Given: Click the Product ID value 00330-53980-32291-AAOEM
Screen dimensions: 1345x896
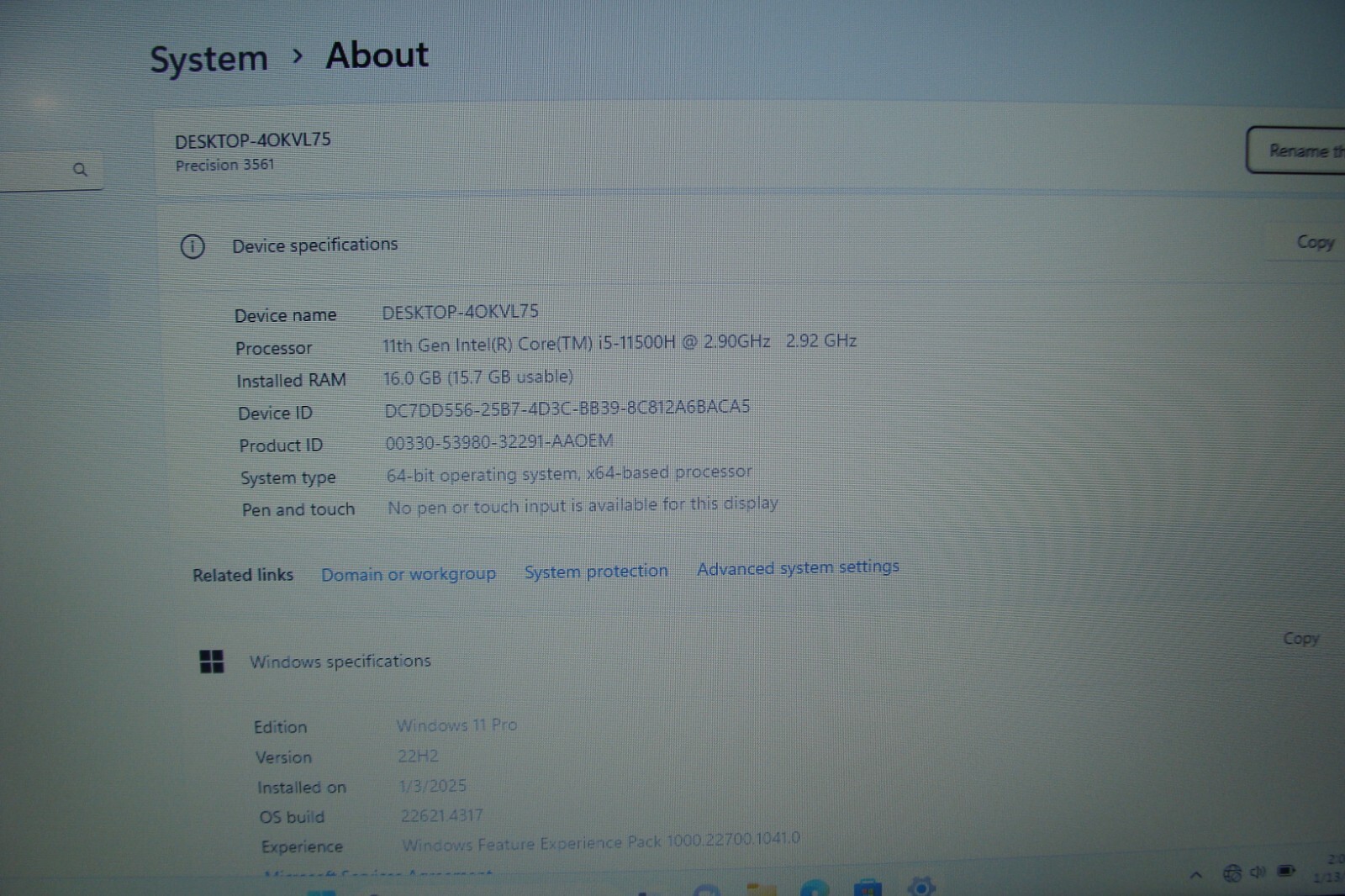Looking at the screenshot, I should click(499, 441).
